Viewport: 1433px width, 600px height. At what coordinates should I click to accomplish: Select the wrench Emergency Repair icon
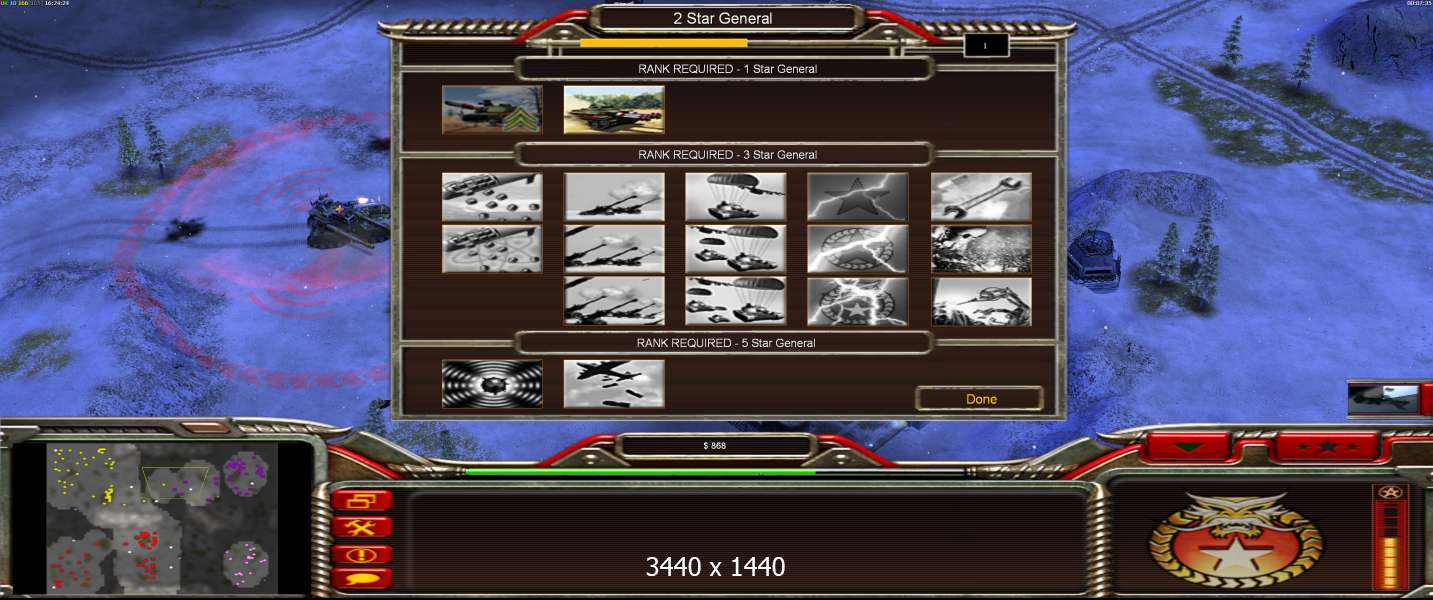[x=981, y=197]
